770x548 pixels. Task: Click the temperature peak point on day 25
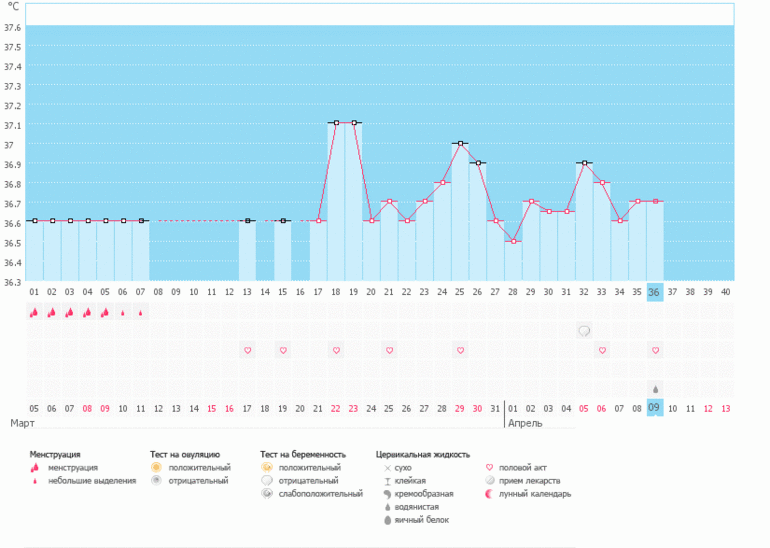(460, 143)
